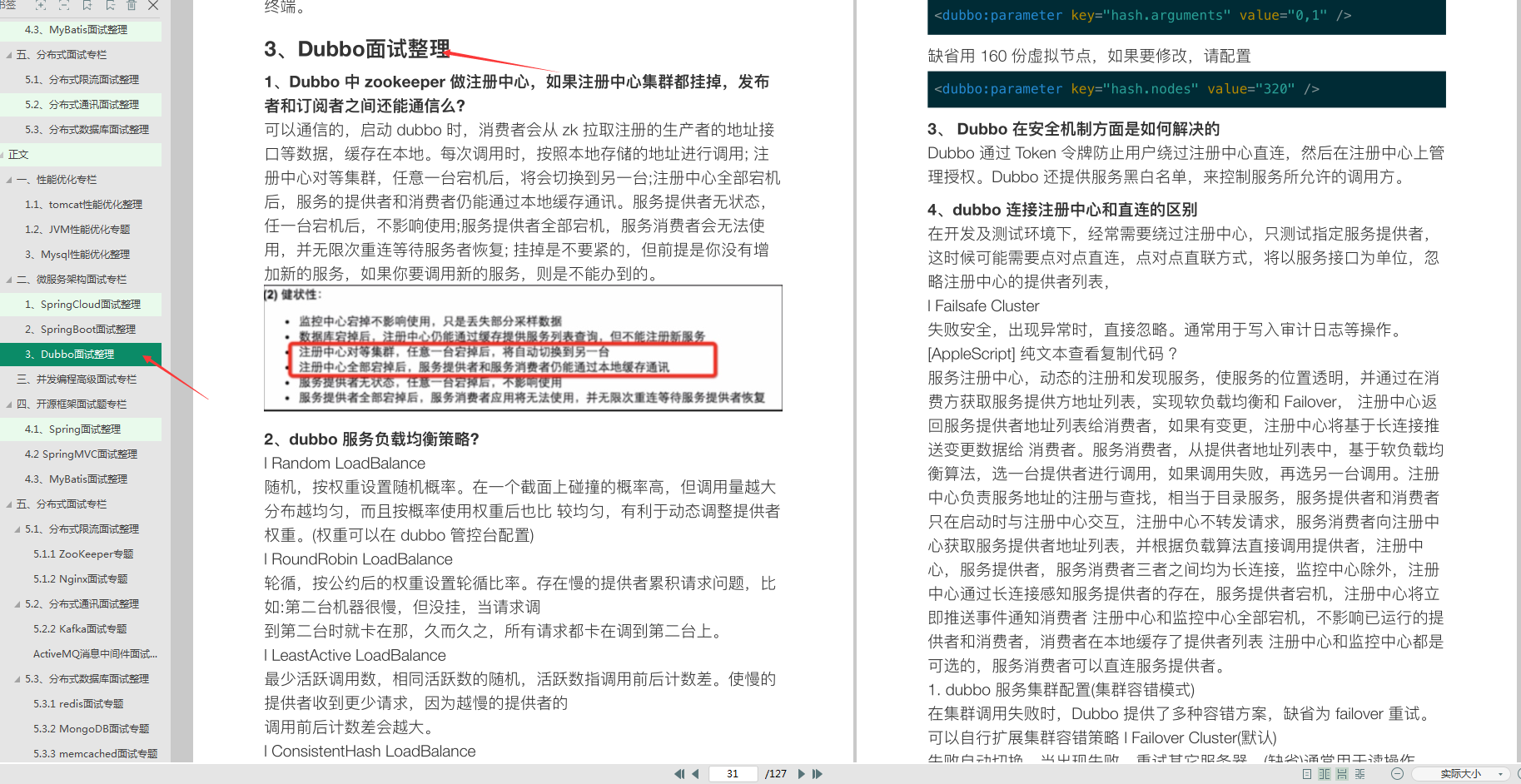Open bookmark 2、SpringBoot面试整理

(x=81, y=330)
